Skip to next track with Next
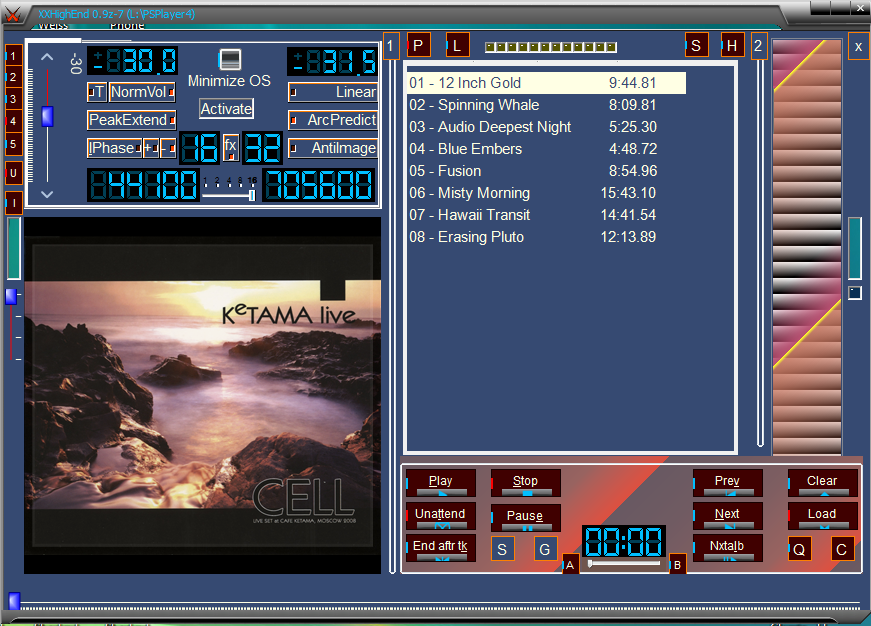The height and width of the screenshot is (626, 871). point(728,516)
